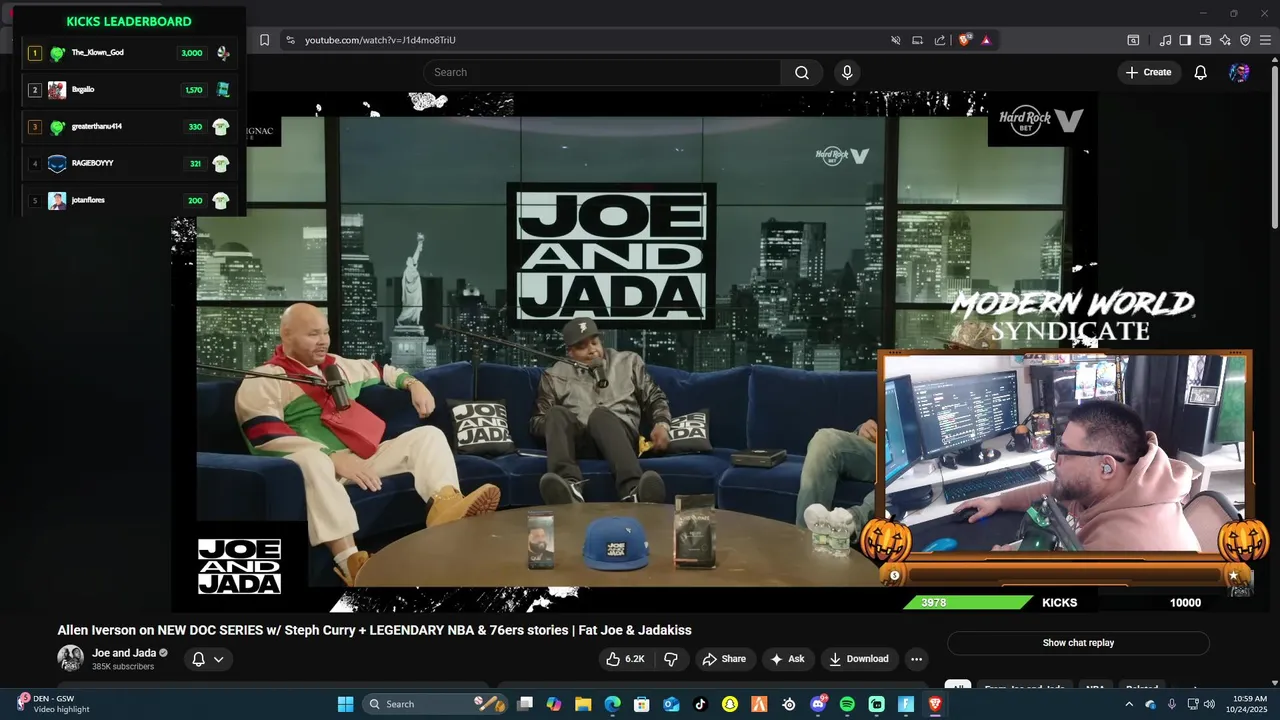Image resolution: width=1280 pixels, height=720 pixels.
Task: Open Snapchat from the taskbar
Action: [x=730, y=704]
